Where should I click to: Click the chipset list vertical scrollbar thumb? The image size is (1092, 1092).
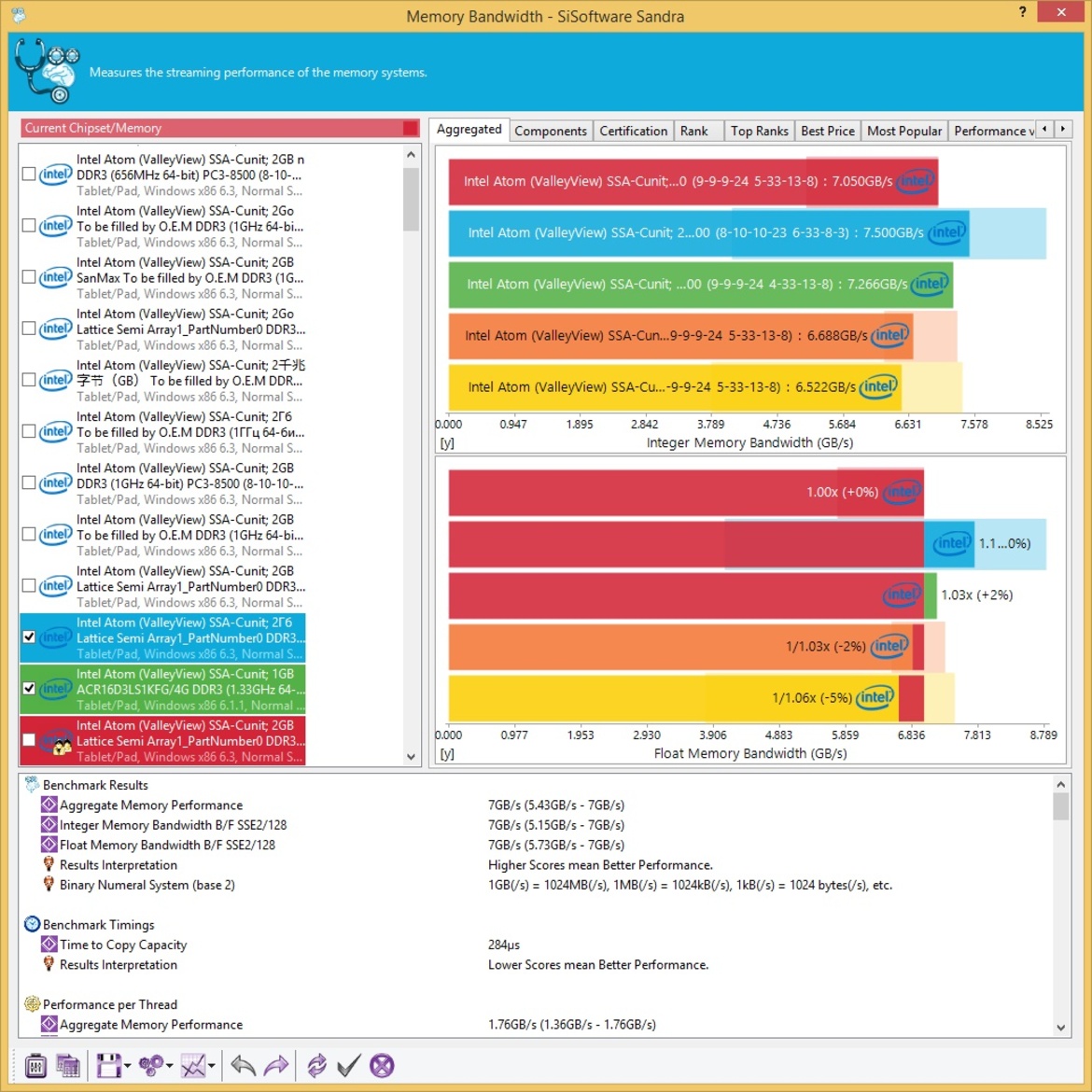[x=411, y=199]
